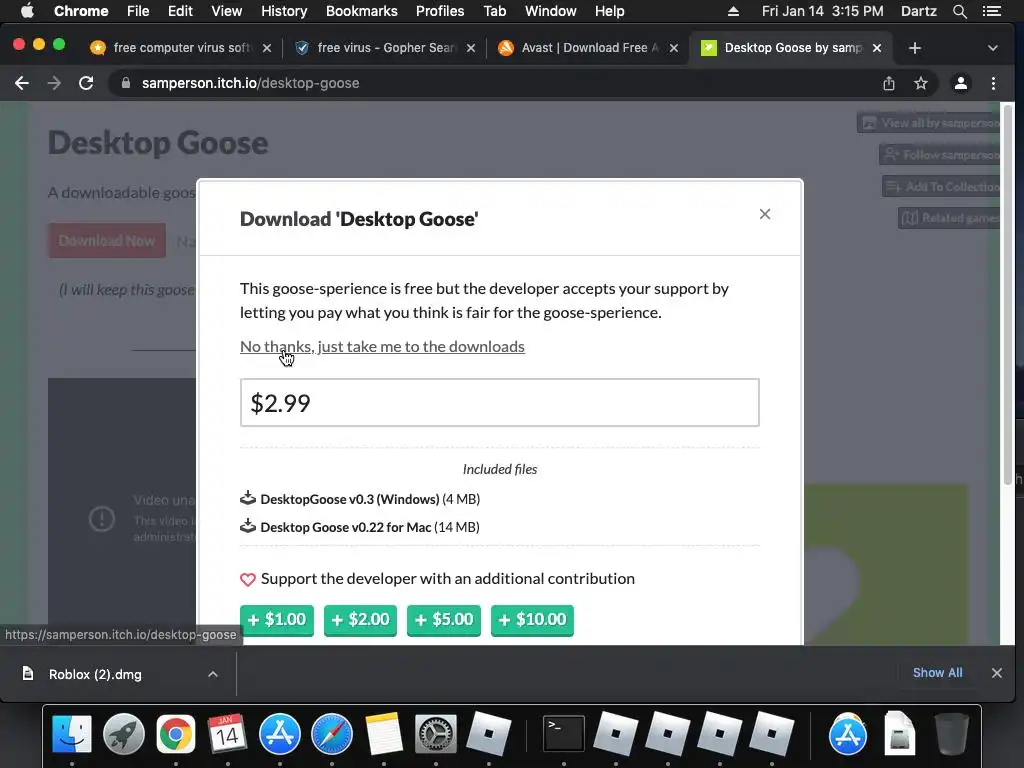Open Launchpad from the dock
1024x768 pixels.
tap(123, 734)
